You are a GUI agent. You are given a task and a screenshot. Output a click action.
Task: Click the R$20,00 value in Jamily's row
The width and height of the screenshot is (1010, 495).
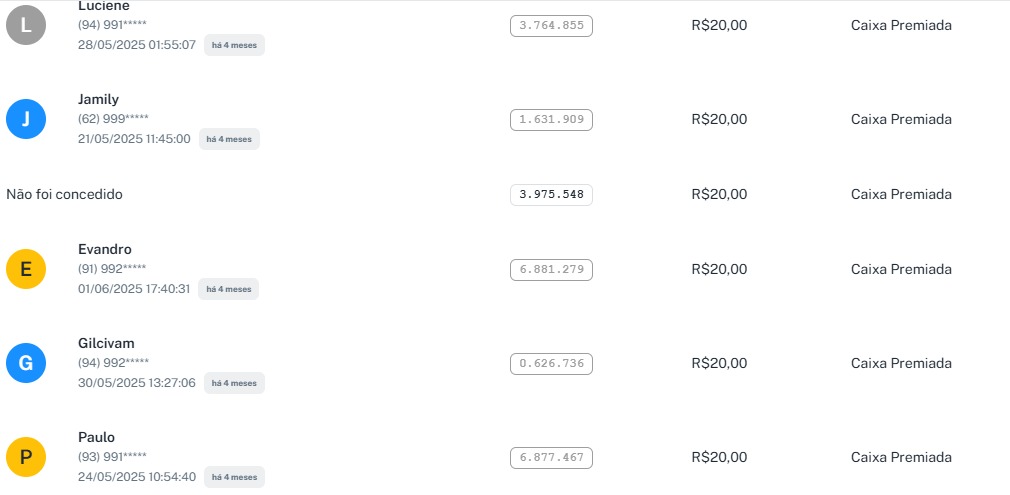719,119
